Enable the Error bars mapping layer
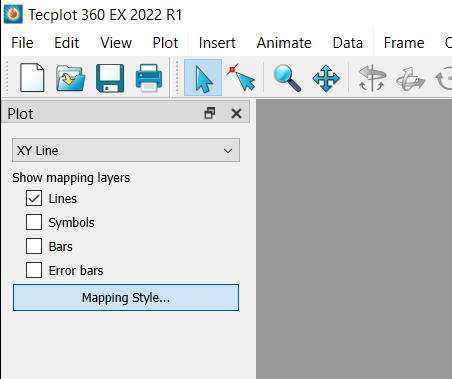 [34, 270]
